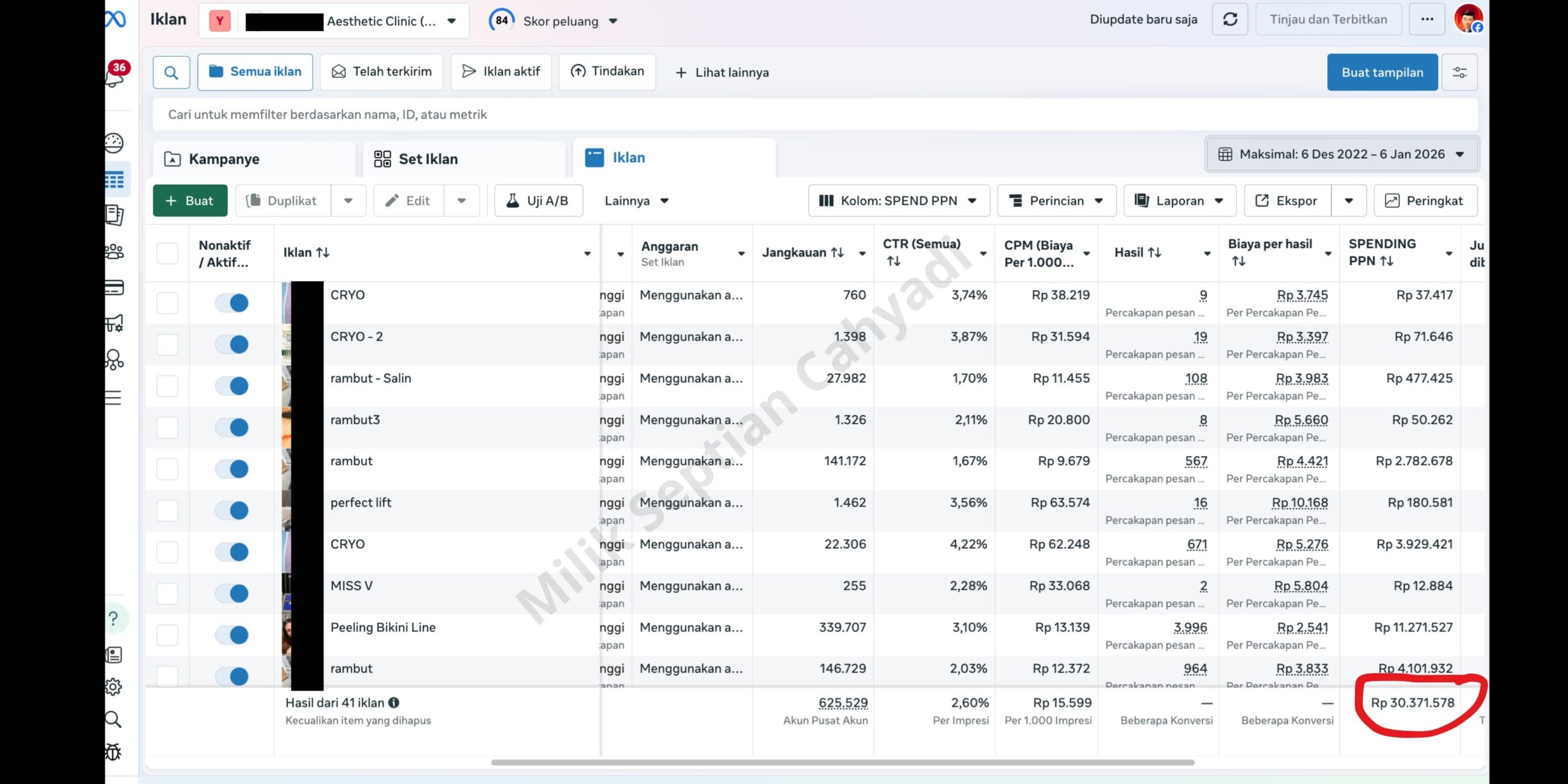Click the help question mark icon
Image resolution: width=1568 pixels, height=784 pixels.
[114, 618]
